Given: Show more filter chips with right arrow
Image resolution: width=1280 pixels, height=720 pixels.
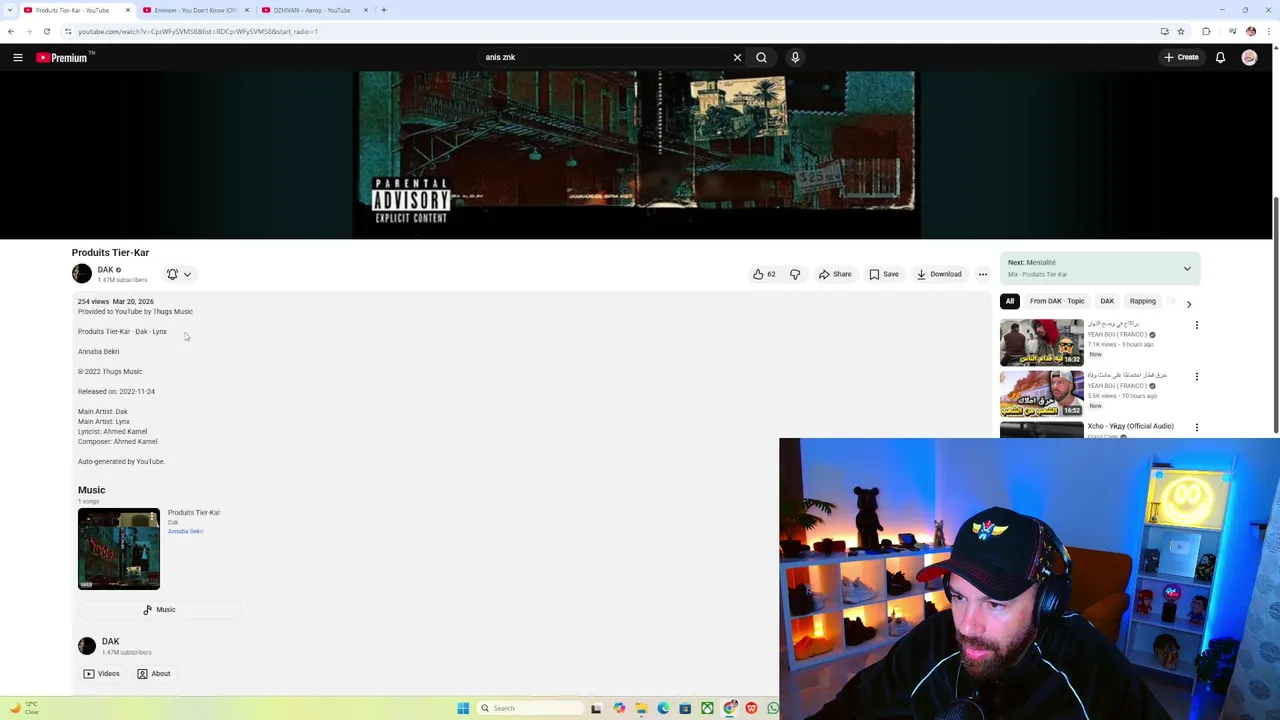Looking at the screenshot, I should 1189,303.
